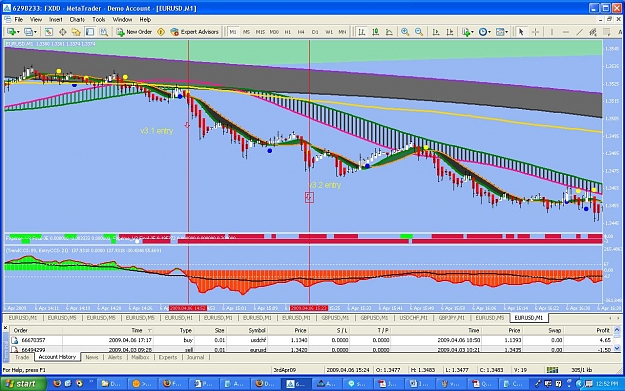Viewport: 625px width, 391px height.
Task: Open the Market Watch window icon
Action: (x=49, y=32)
